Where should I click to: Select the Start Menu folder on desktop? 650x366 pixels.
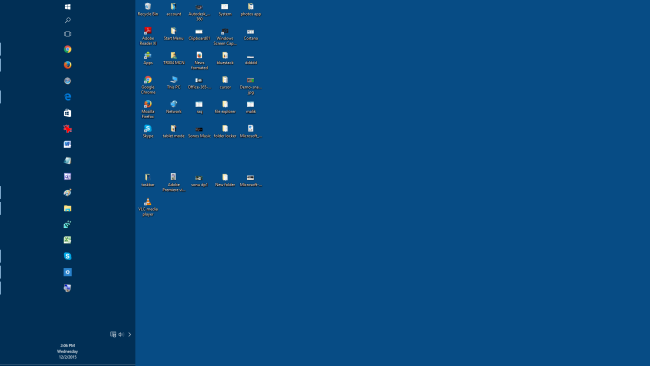174,34
